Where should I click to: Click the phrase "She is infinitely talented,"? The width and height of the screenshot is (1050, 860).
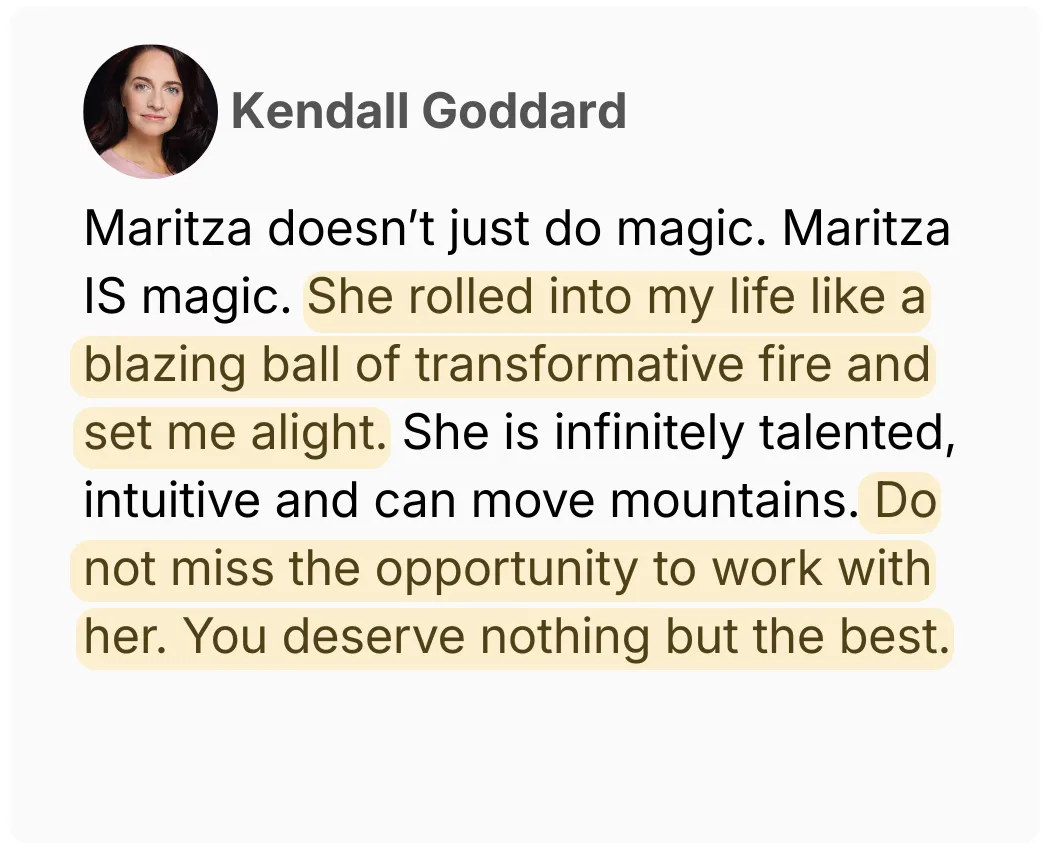[x=674, y=434]
